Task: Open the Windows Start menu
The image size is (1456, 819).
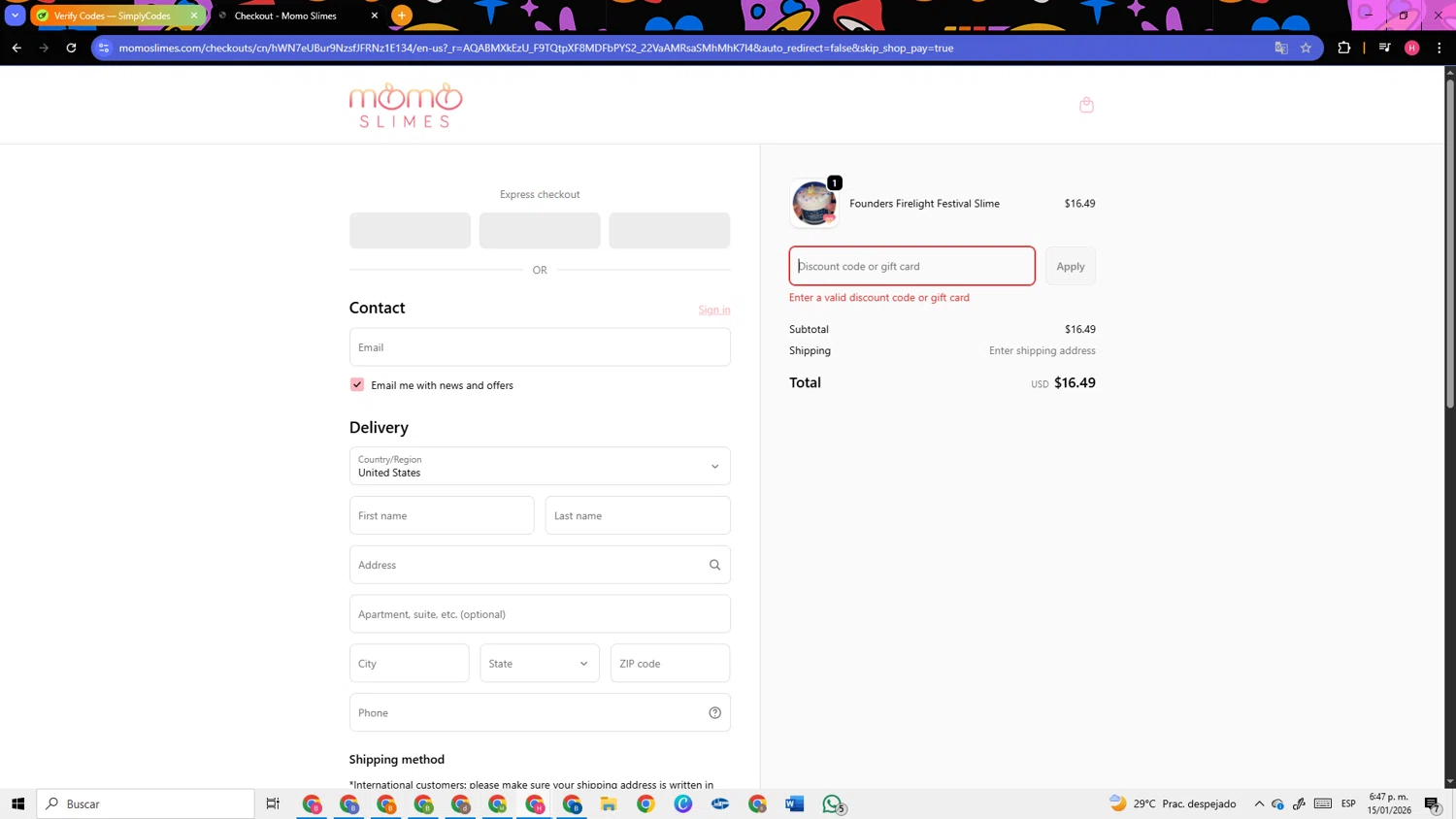Action: (x=17, y=803)
